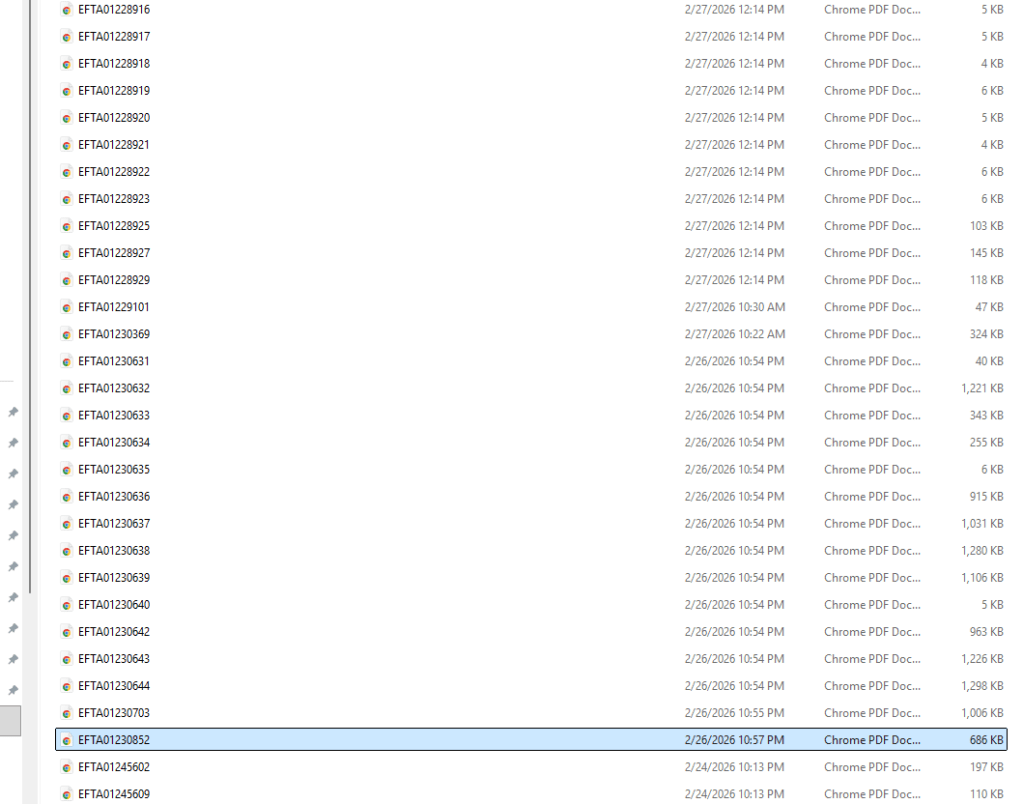Click the PDF icon beside EFTA01229101
Viewport: 1023px width, 804px height.
tap(67, 307)
